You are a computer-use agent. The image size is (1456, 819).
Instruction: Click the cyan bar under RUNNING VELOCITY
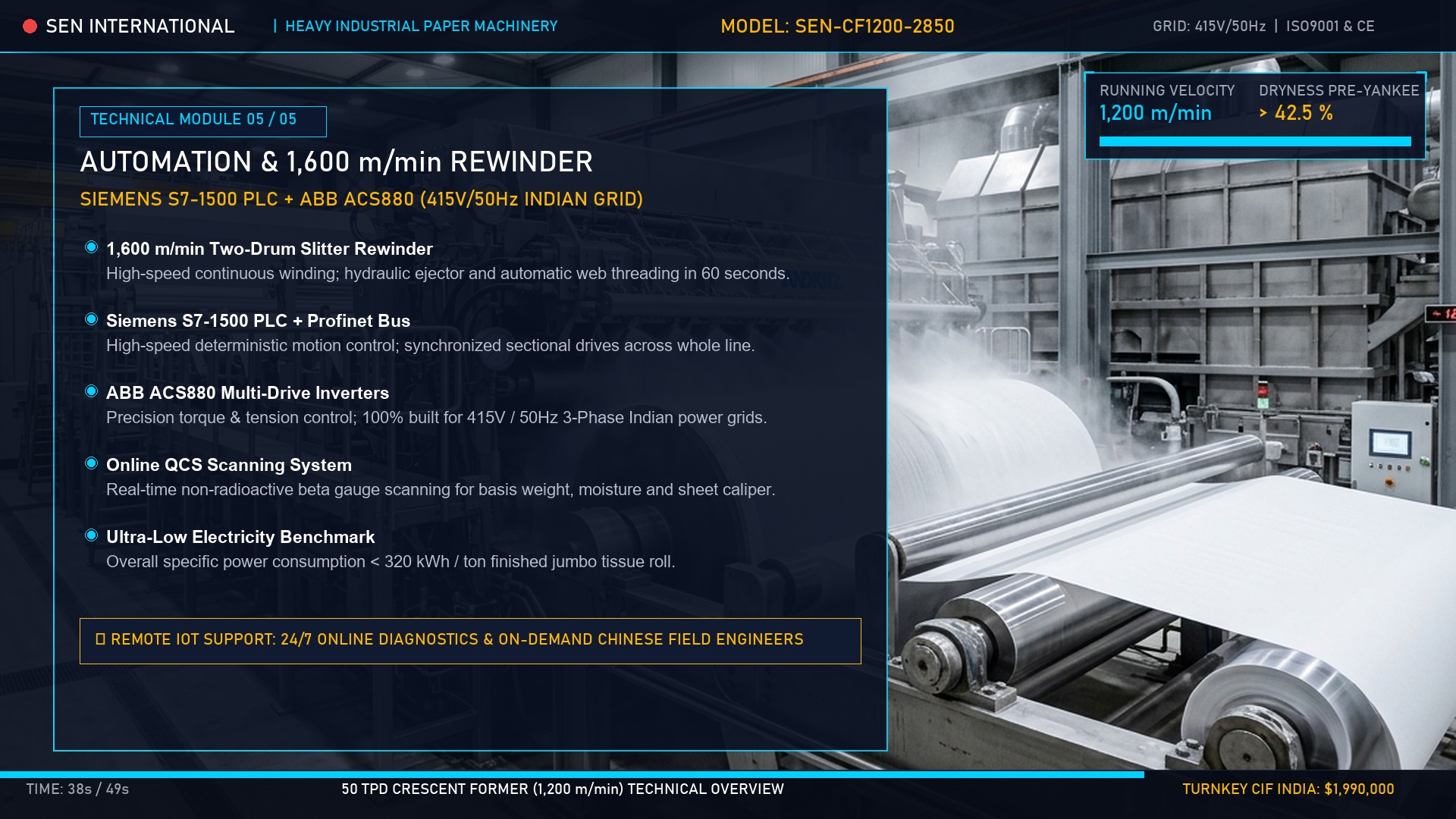pyautogui.click(x=1255, y=141)
